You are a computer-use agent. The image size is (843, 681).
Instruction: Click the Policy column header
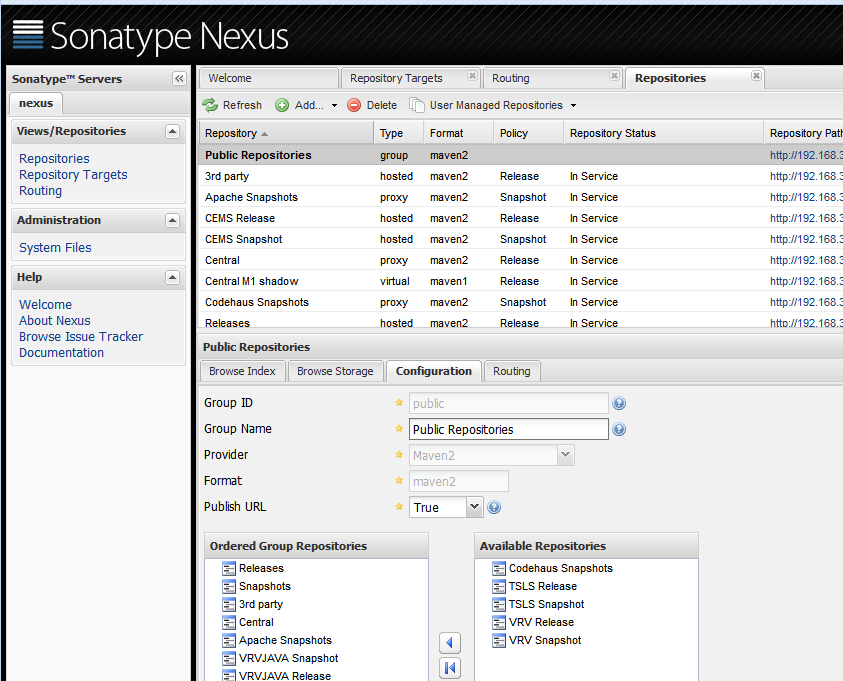[528, 133]
